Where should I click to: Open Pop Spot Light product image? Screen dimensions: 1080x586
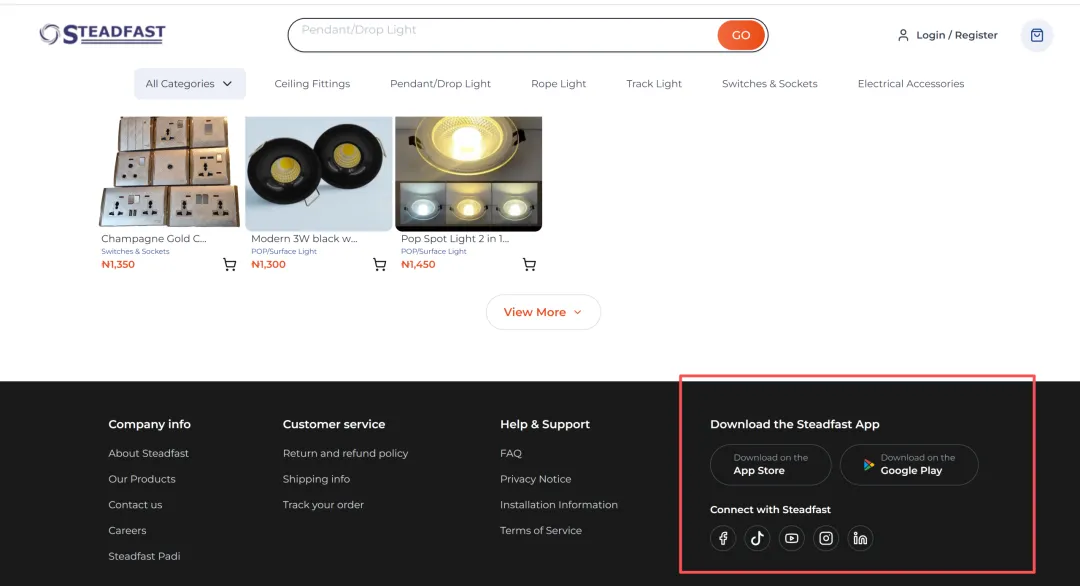click(468, 174)
